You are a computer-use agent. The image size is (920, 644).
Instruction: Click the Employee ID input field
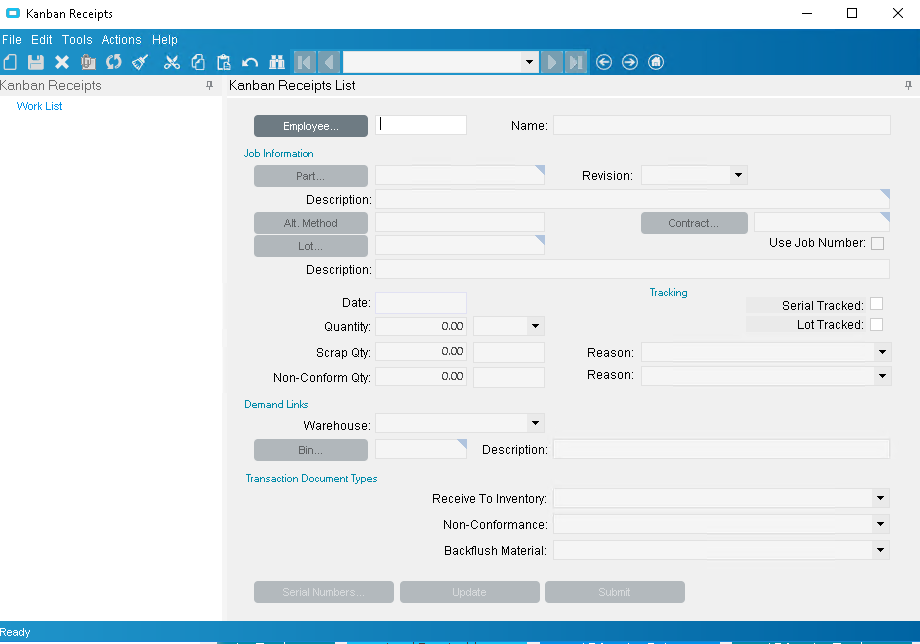[421, 125]
